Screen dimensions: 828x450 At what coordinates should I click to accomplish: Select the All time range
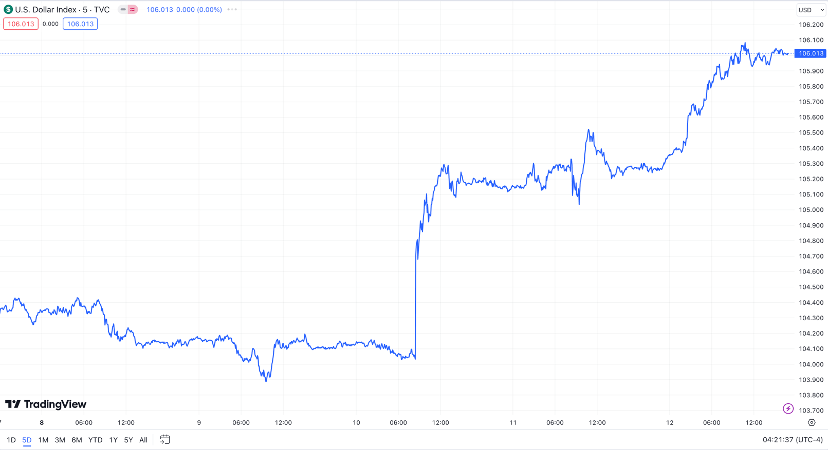click(143, 439)
